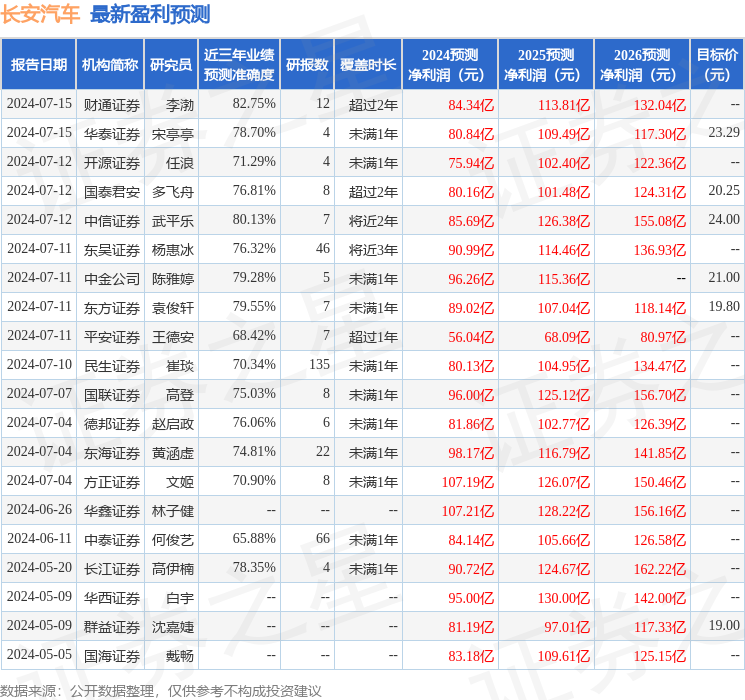Click analyst name 杨惠冰

point(173,250)
